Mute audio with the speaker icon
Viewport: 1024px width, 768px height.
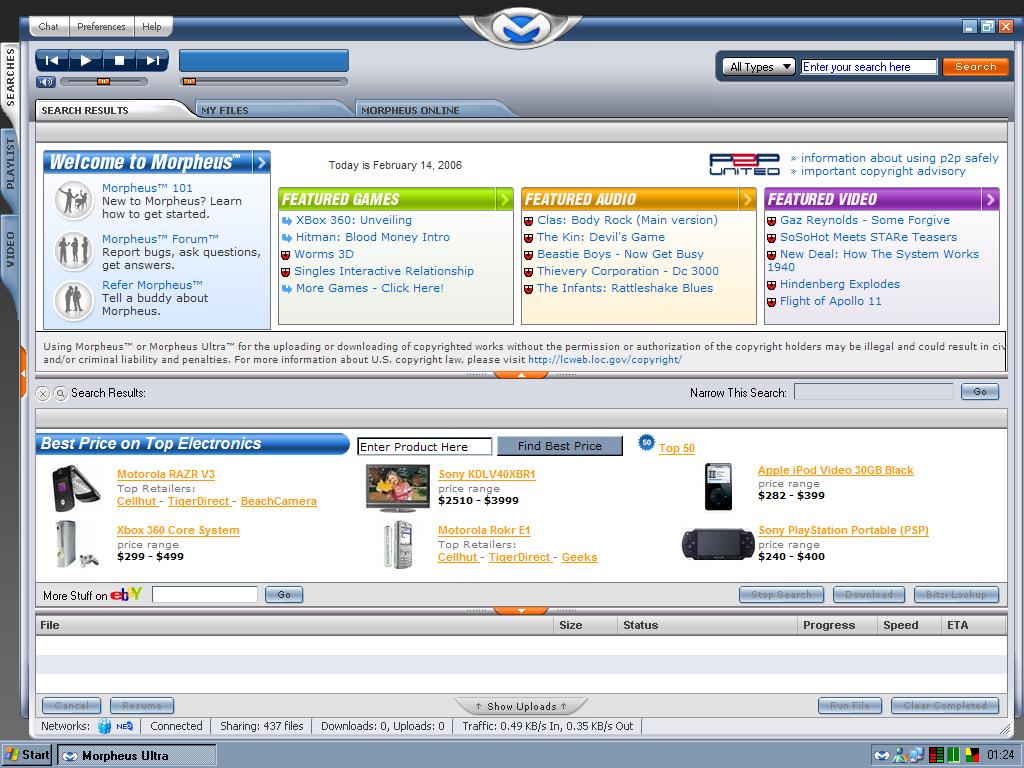[x=46, y=82]
